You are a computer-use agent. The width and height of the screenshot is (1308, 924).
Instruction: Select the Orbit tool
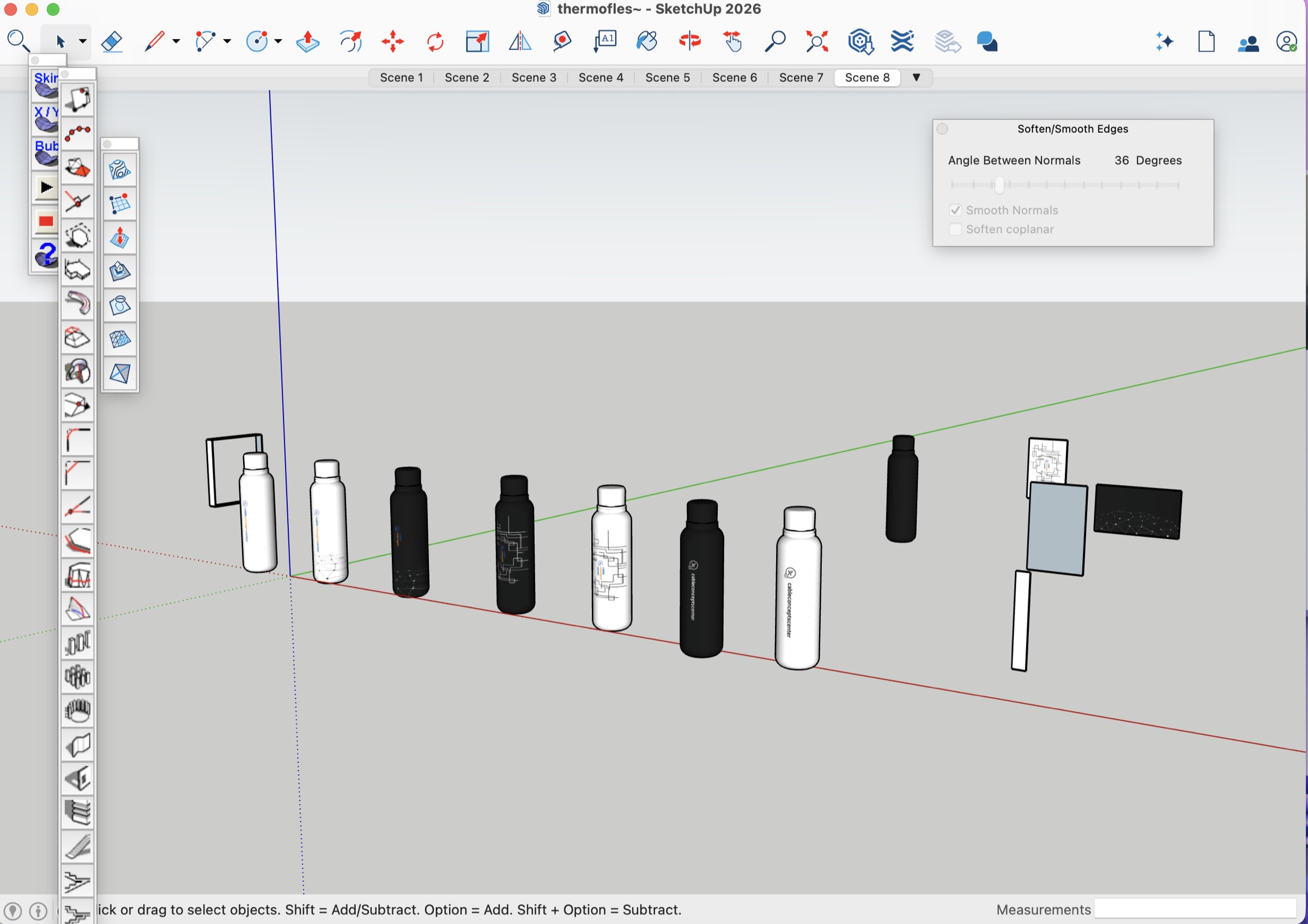point(690,41)
